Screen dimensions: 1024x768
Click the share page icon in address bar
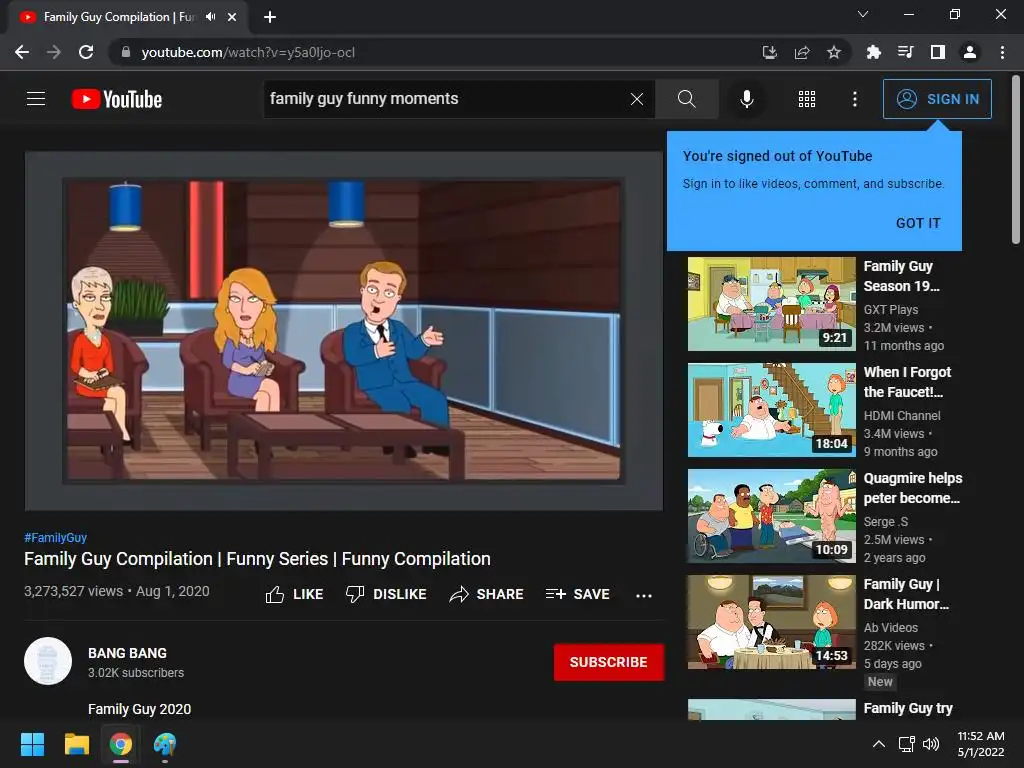pos(802,52)
